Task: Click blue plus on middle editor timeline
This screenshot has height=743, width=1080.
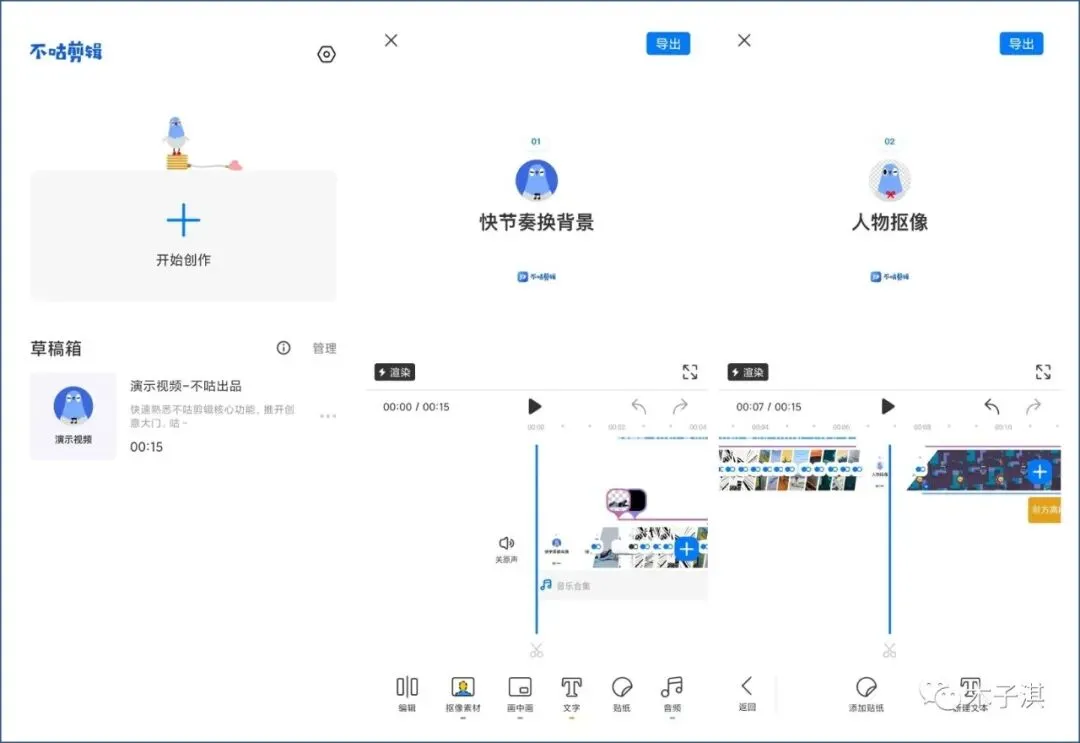Action: click(687, 549)
